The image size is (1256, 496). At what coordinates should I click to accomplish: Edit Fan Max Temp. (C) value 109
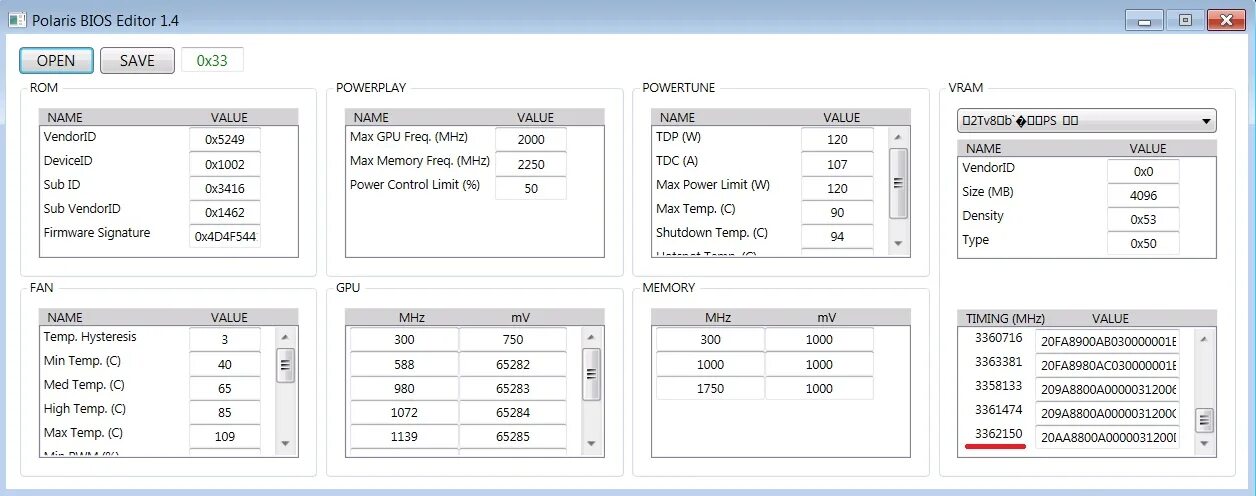coord(225,436)
